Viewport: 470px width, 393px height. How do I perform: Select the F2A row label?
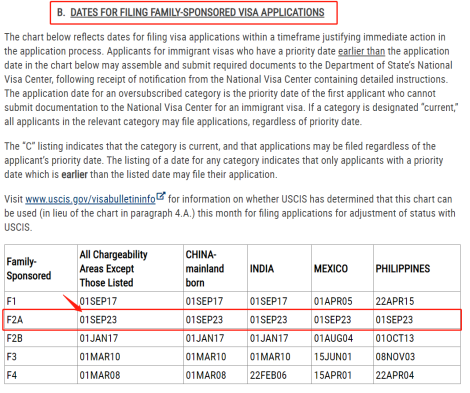tap(15, 320)
